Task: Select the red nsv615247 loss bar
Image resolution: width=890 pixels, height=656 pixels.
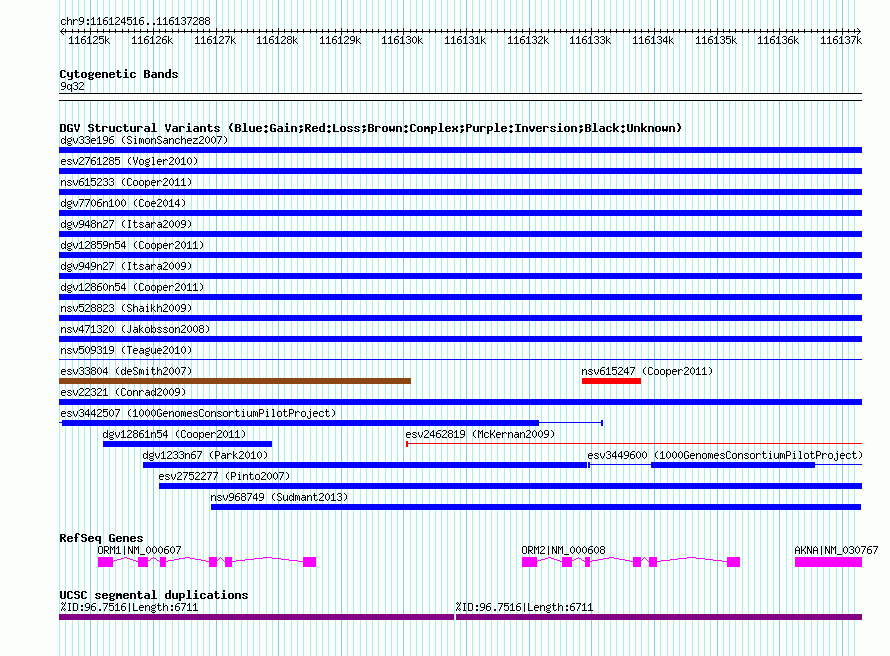Action: [611, 381]
